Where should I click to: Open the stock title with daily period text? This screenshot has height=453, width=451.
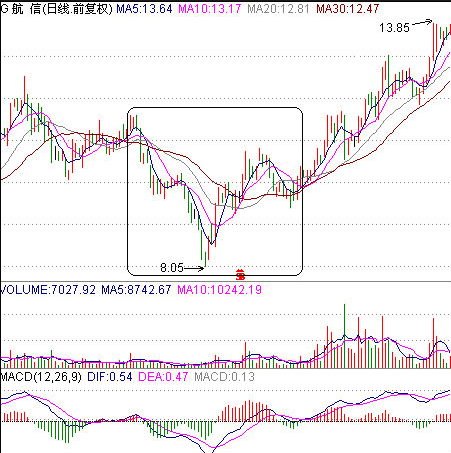pos(56,9)
